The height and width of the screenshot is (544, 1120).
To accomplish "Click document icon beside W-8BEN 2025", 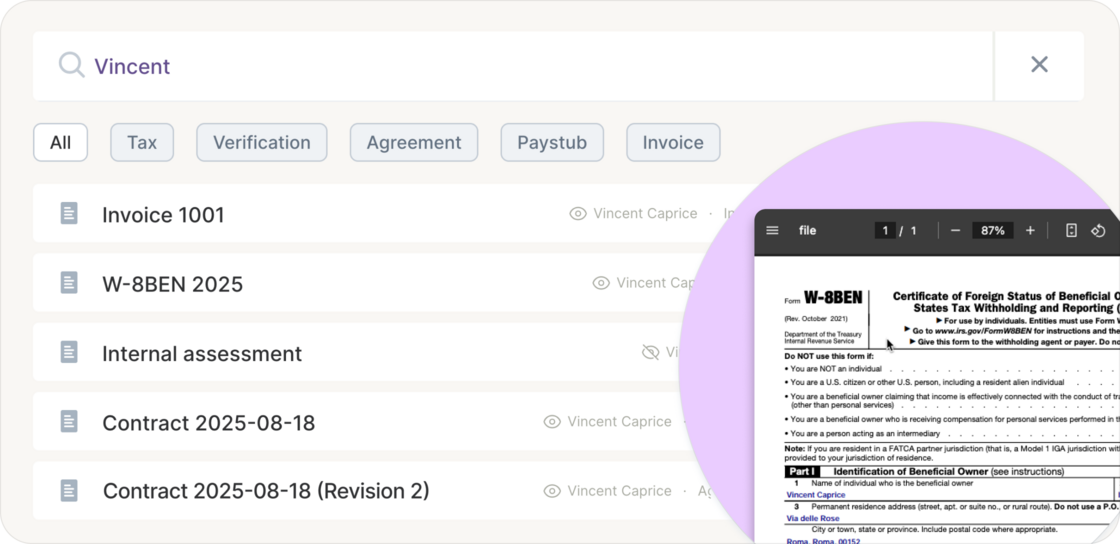I will (69, 283).
